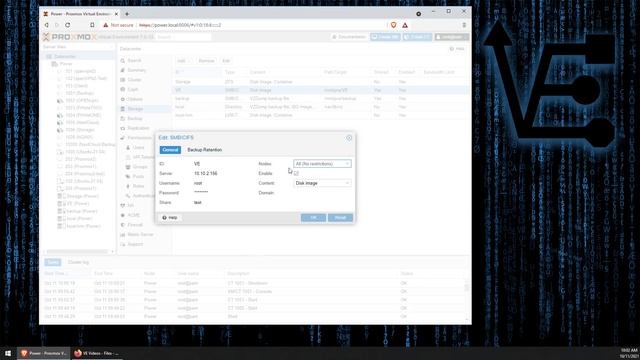The height and width of the screenshot is (360, 640).
Task: Reload the page with the browser refresh icon
Action: click(68, 25)
